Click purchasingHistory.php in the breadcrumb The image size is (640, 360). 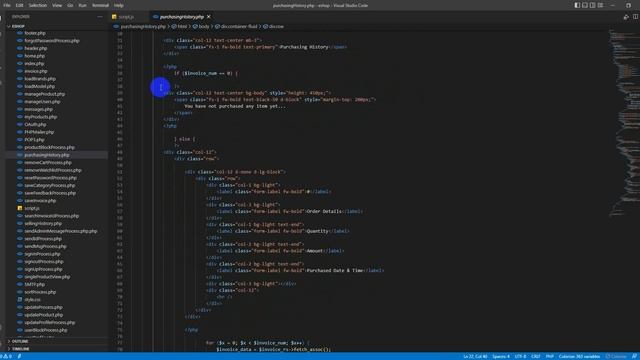click(x=143, y=26)
